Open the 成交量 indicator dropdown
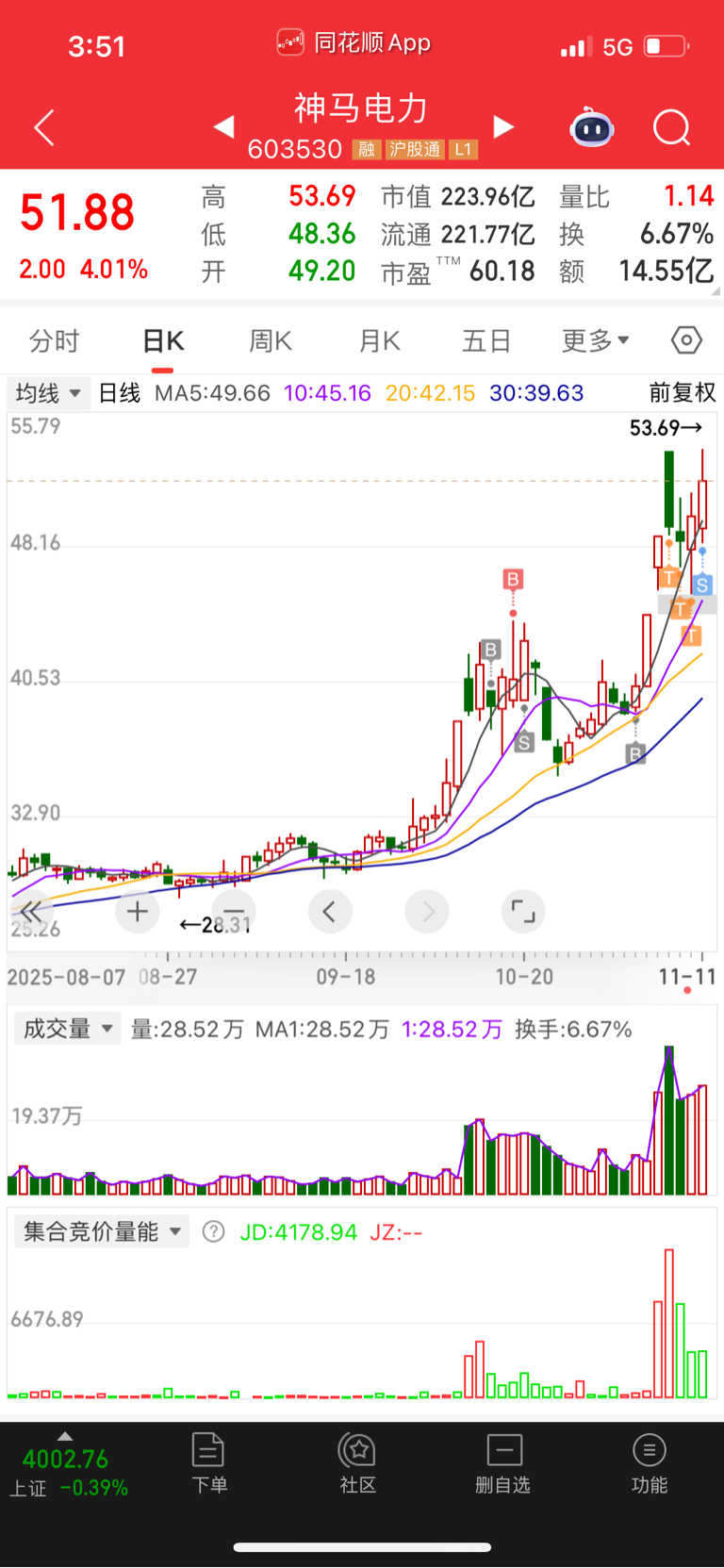 coord(68,1029)
